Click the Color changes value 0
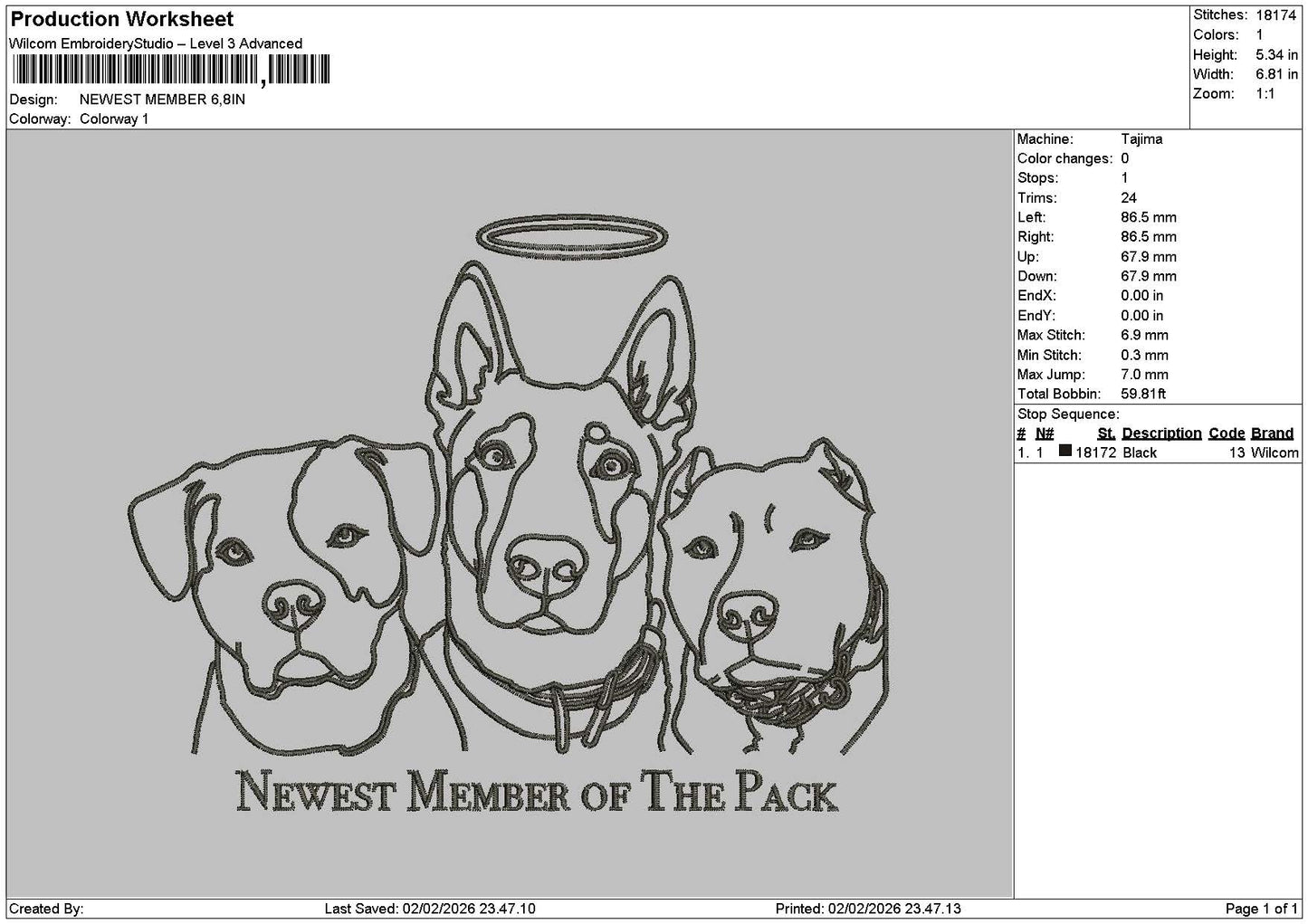The width and height of the screenshot is (1308, 924). point(1125,158)
